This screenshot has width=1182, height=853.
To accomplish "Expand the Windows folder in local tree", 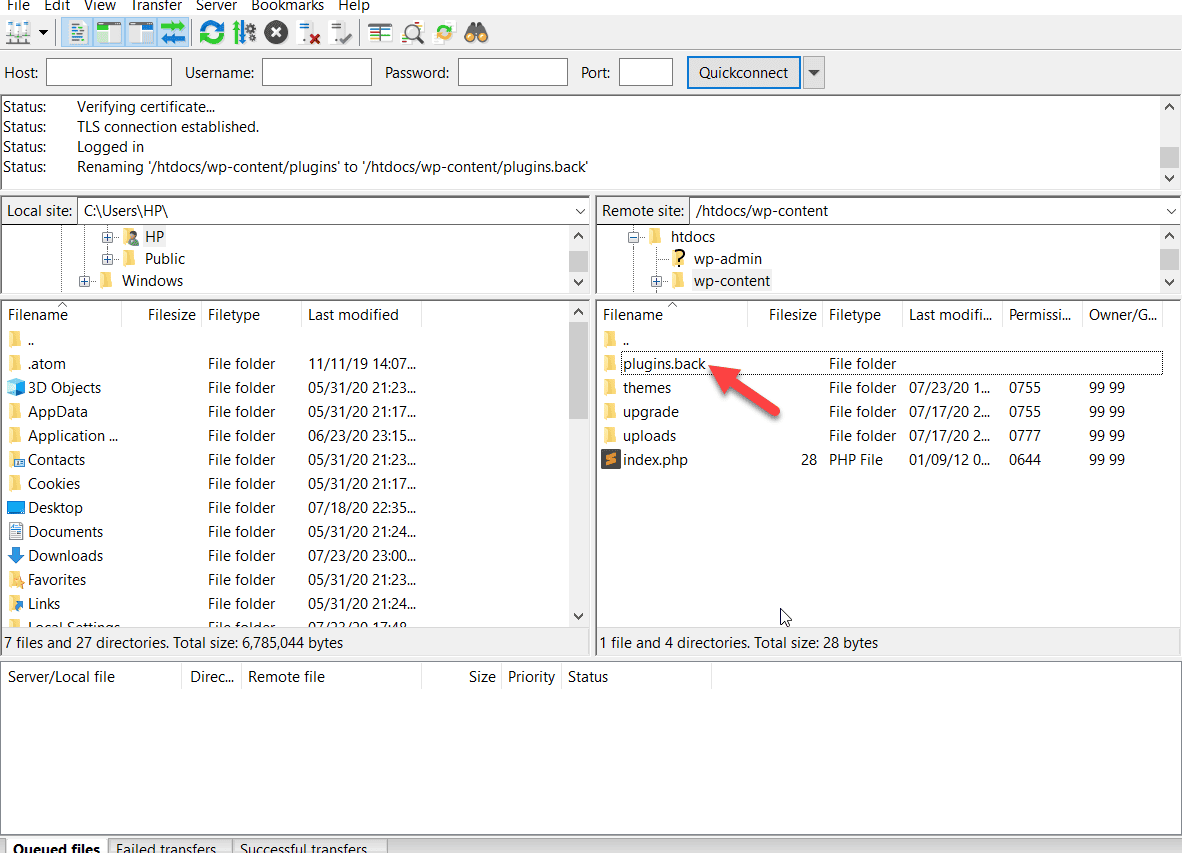I will (84, 281).
